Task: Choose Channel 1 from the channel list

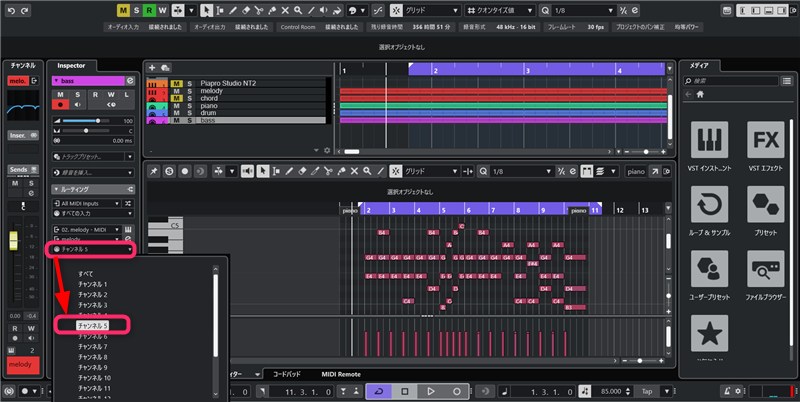Action: pos(92,284)
